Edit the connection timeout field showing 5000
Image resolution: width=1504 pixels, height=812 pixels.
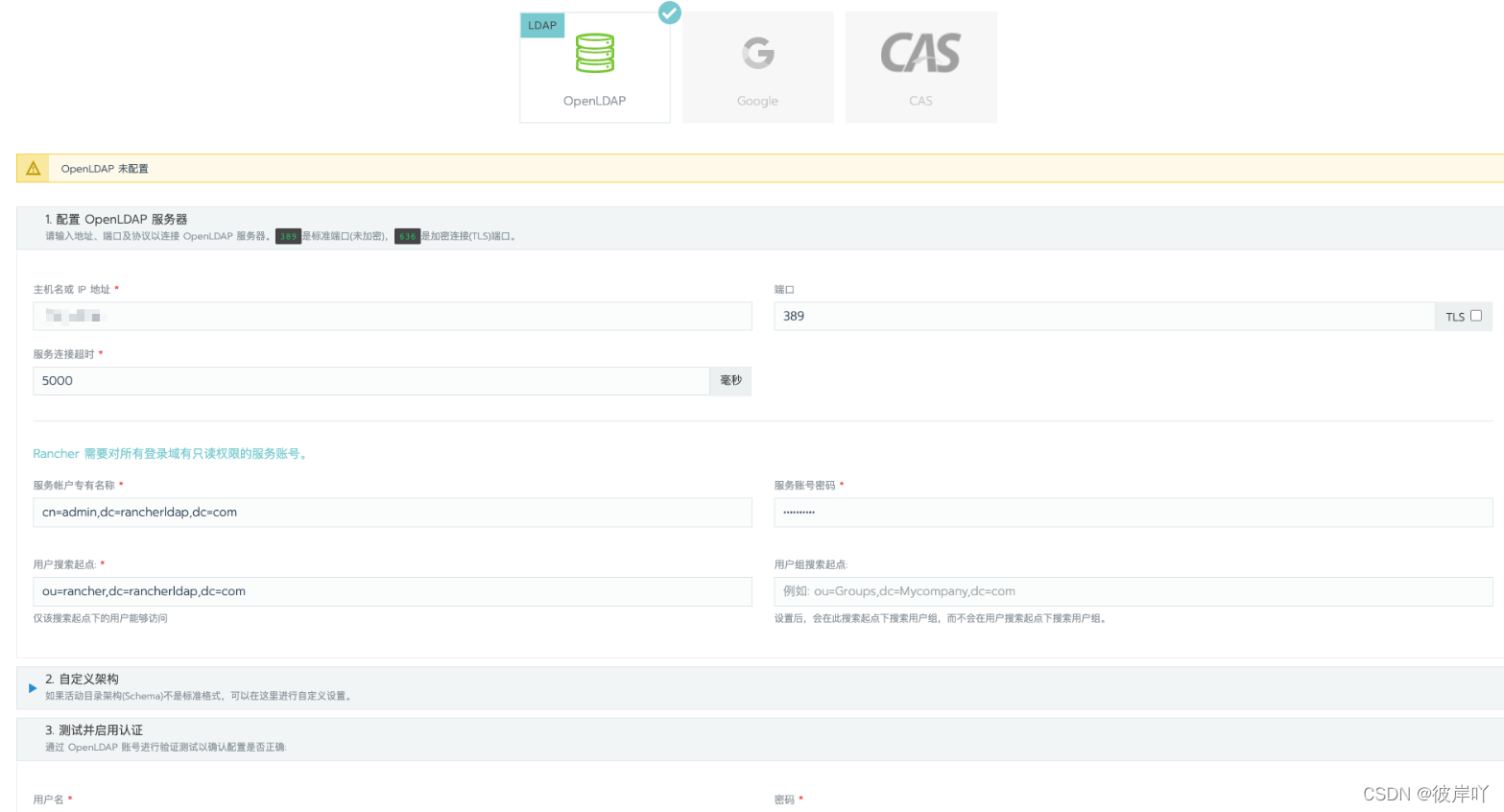[x=371, y=381]
